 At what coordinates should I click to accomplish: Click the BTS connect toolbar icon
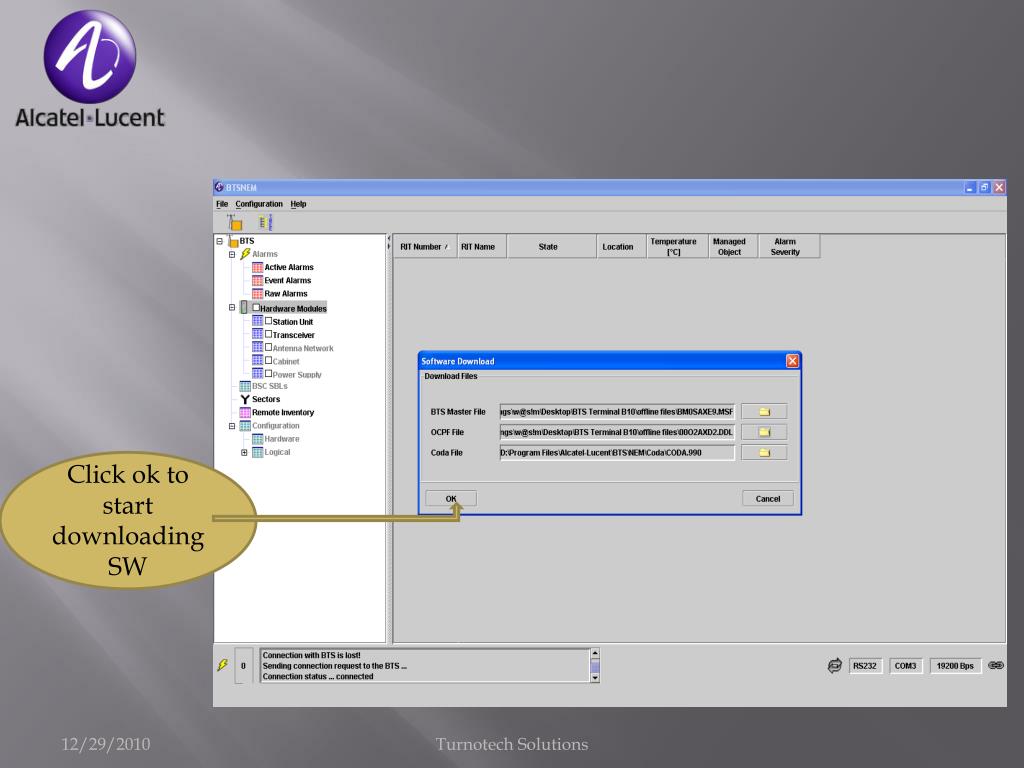[234, 222]
